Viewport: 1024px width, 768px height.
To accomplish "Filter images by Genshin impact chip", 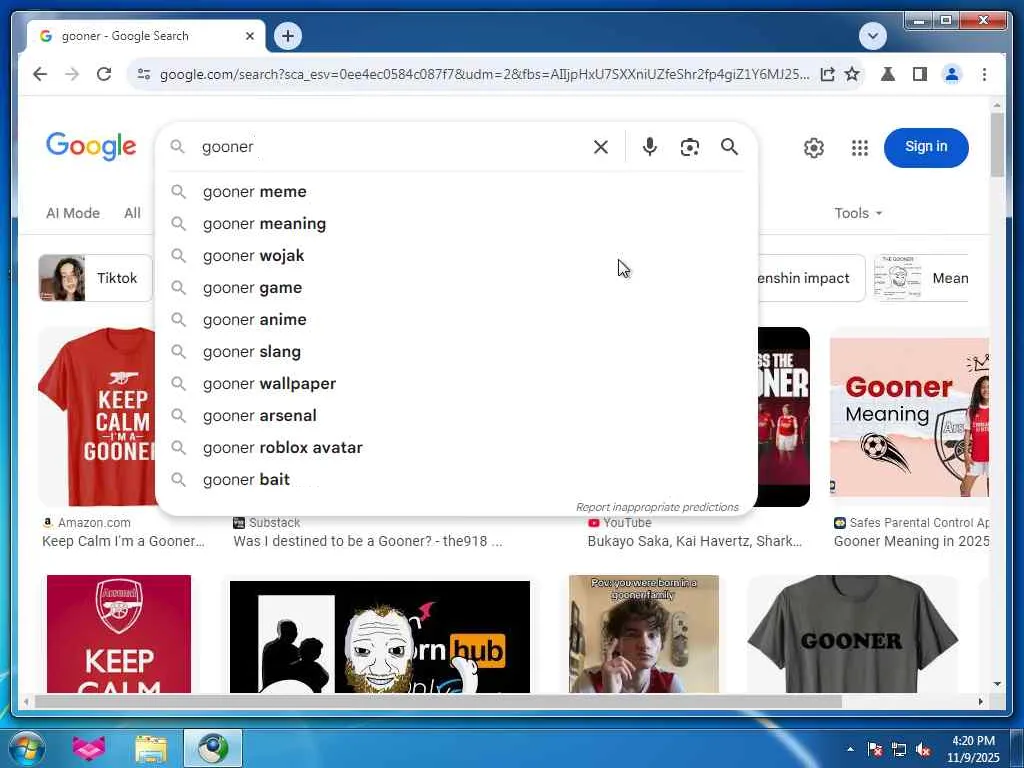I will [811, 278].
